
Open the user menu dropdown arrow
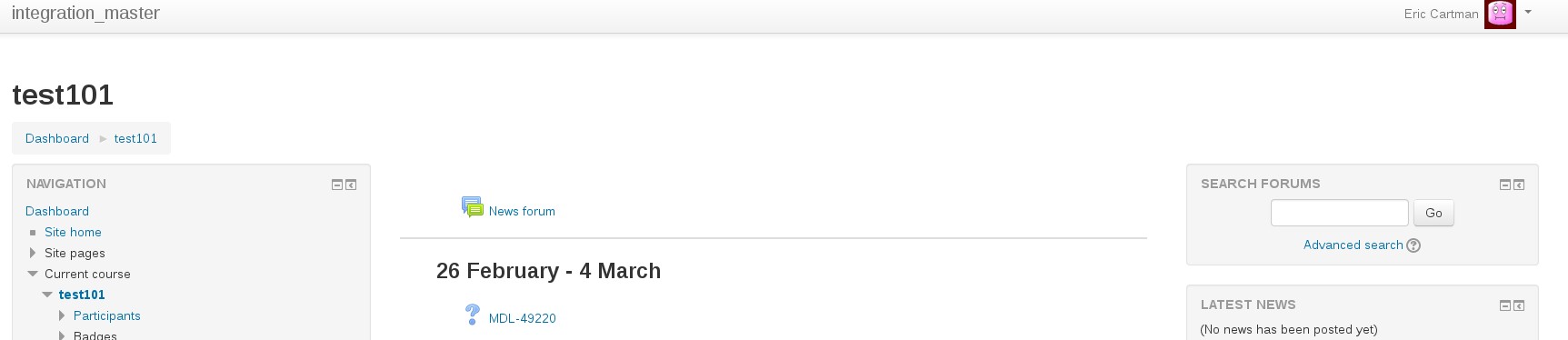(1528, 13)
